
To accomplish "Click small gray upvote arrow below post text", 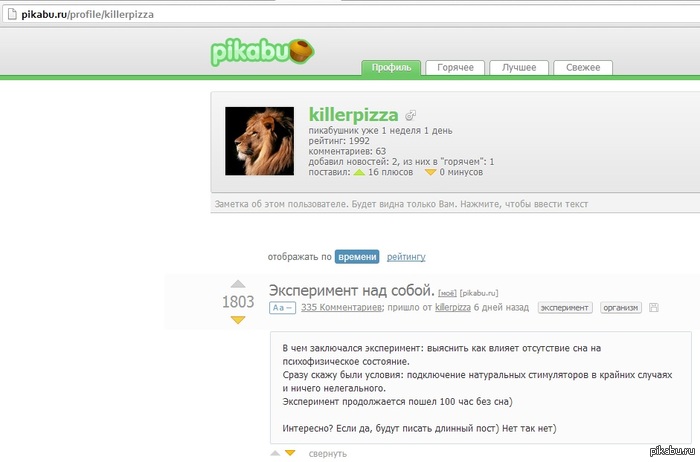I will click(275, 454).
